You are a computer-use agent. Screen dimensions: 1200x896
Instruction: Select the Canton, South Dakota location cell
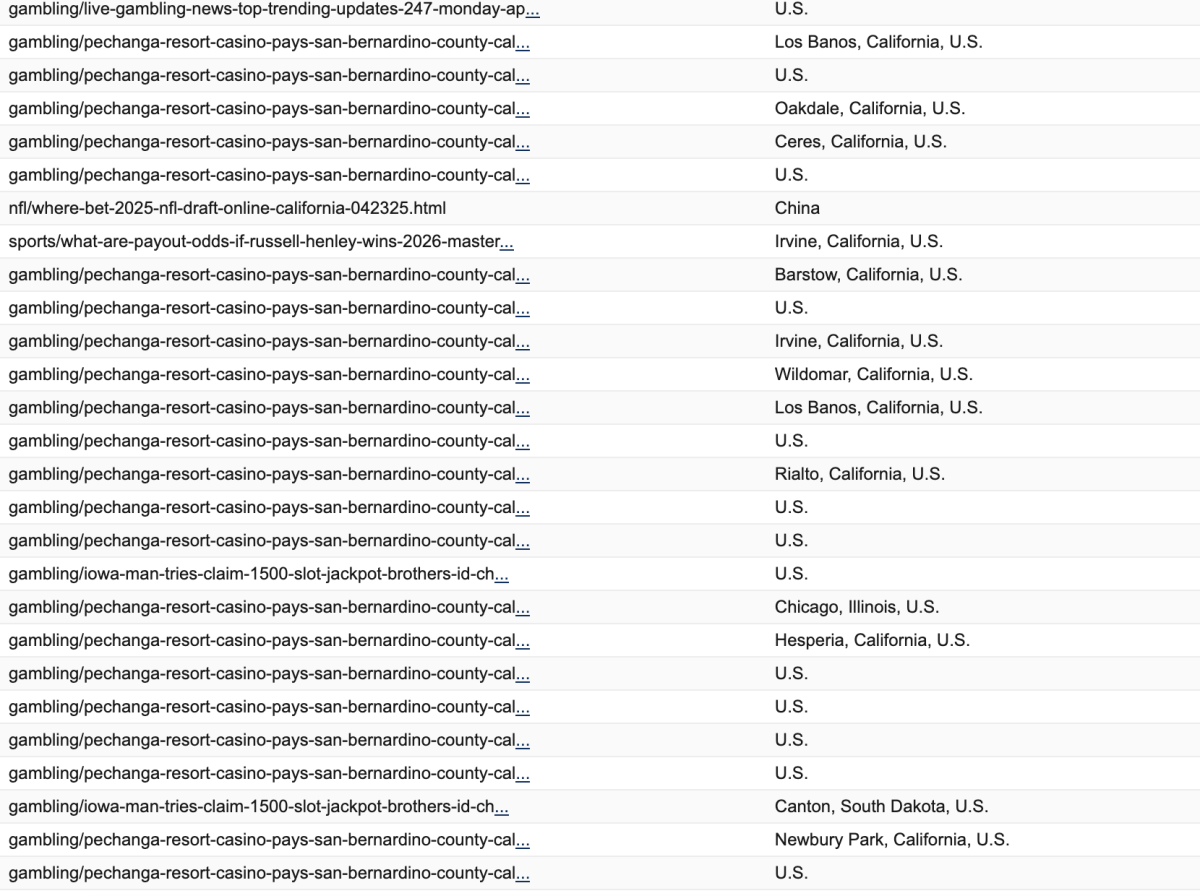881,806
